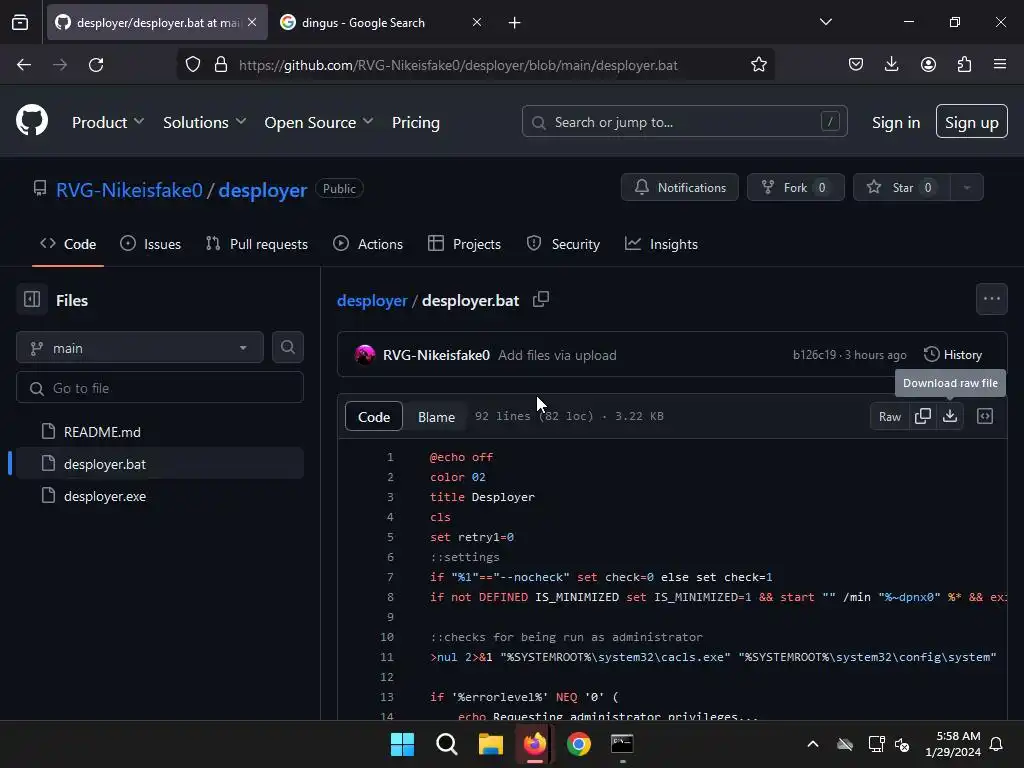1024x768 pixels.
Task: Open the Security tab
Action: click(563, 244)
